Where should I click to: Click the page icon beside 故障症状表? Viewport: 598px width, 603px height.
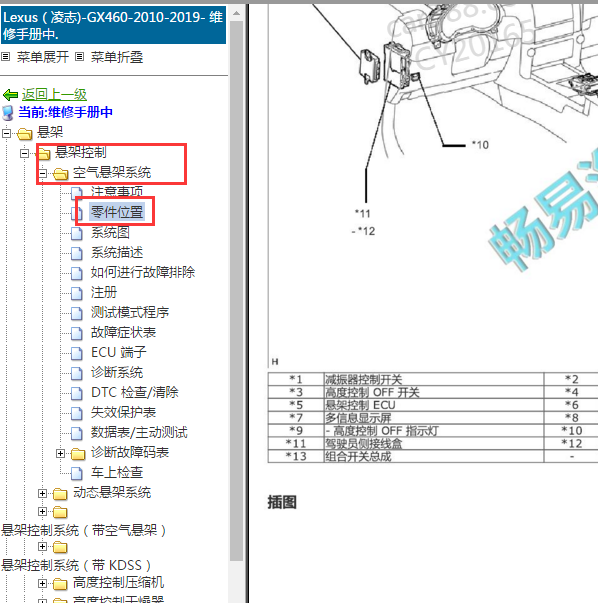(77, 333)
